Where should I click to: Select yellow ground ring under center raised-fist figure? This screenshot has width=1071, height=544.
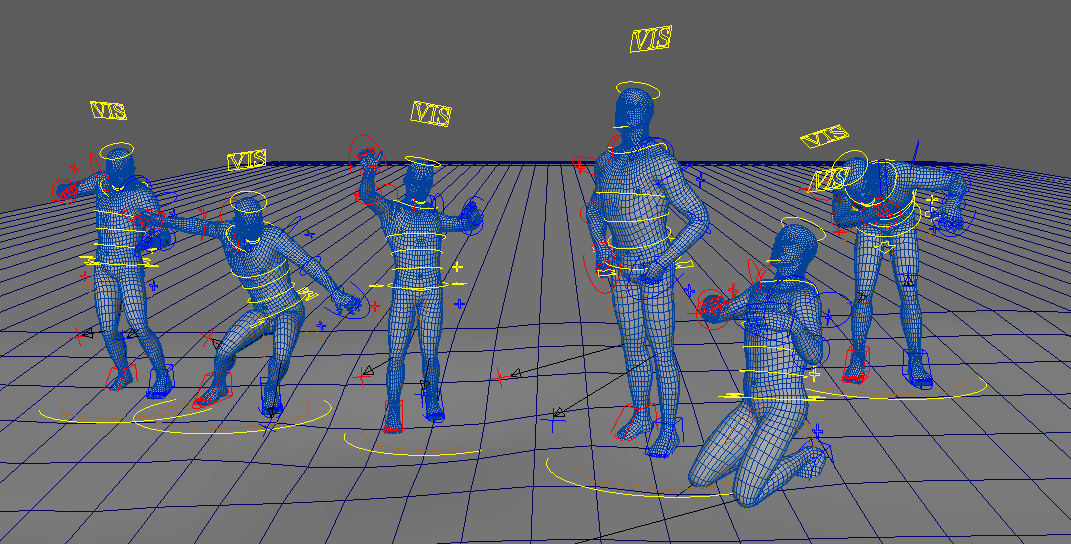(x=411, y=443)
